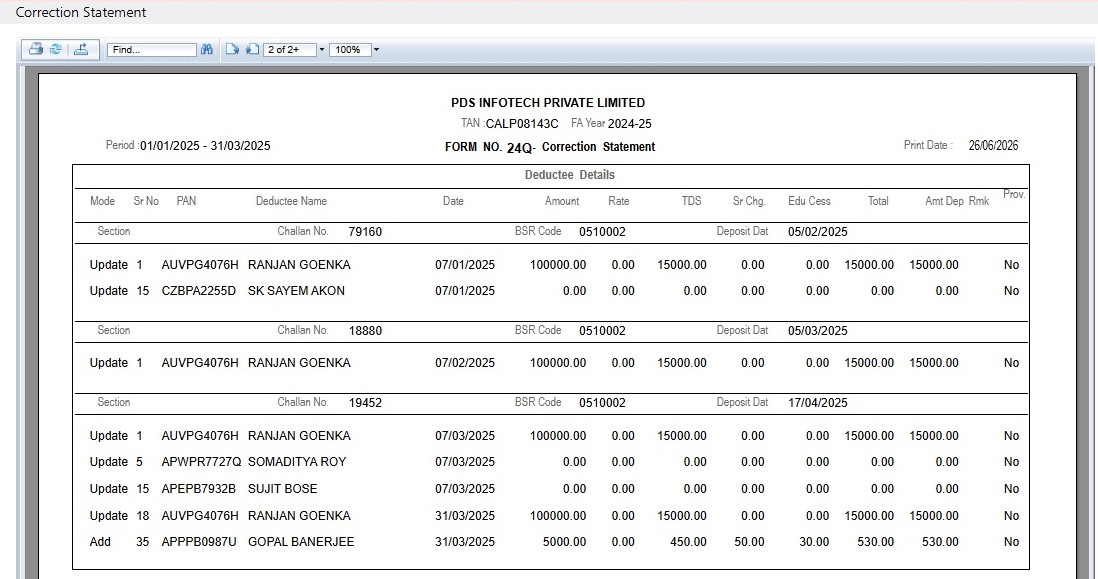Viewport: 1098px width, 579px height.
Task: Click the Deposit date 17/04/2025
Action: point(817,403)
